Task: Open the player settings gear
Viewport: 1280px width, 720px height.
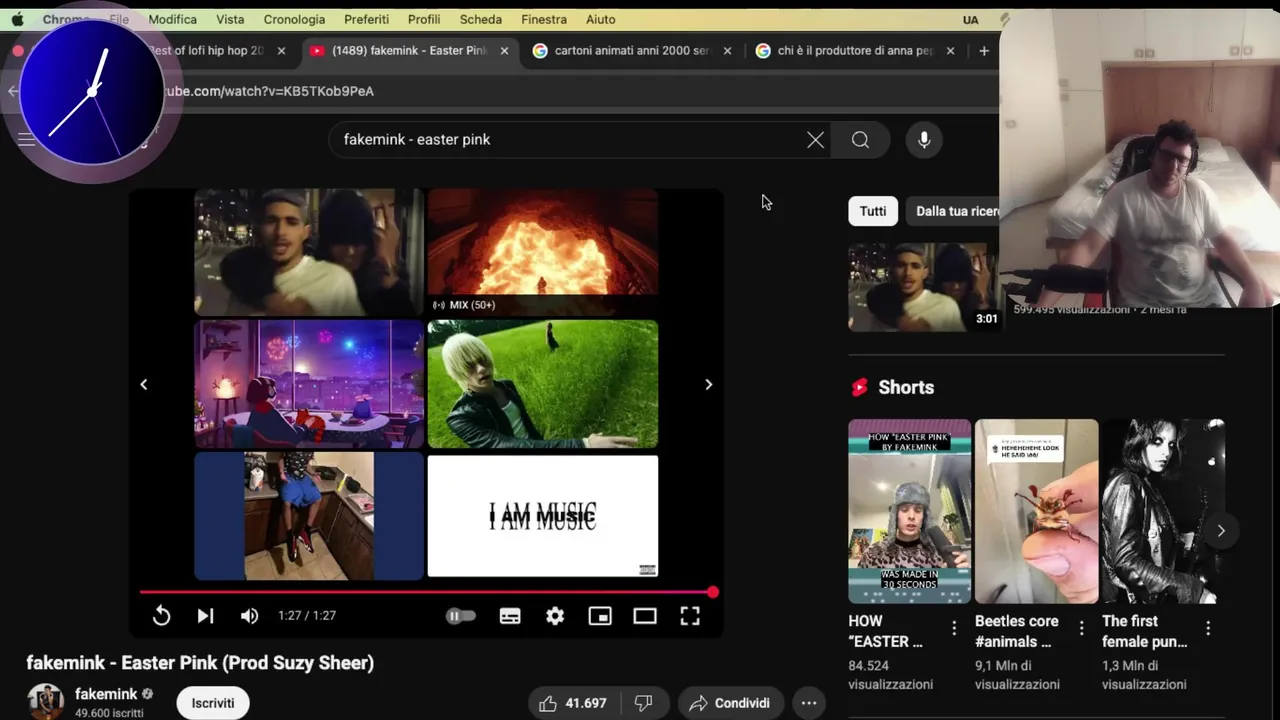Action: coord(555,616)
